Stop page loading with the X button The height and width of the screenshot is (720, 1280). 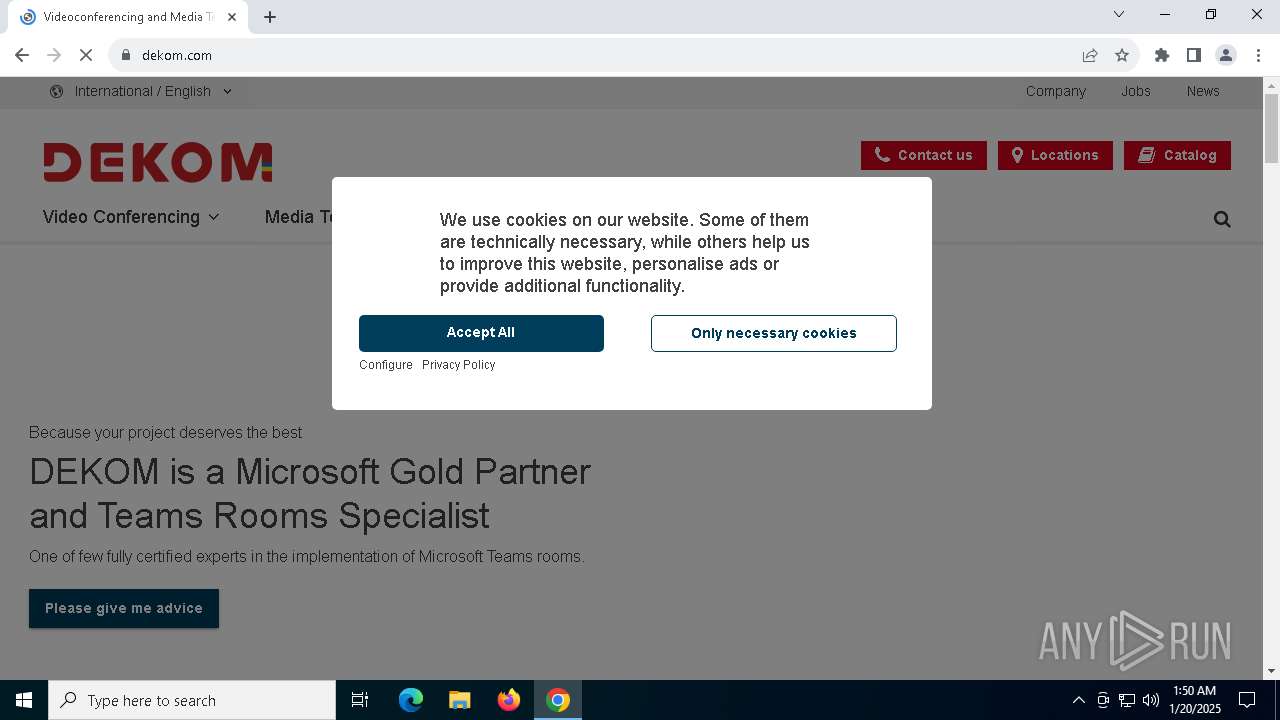click(86, 55)
